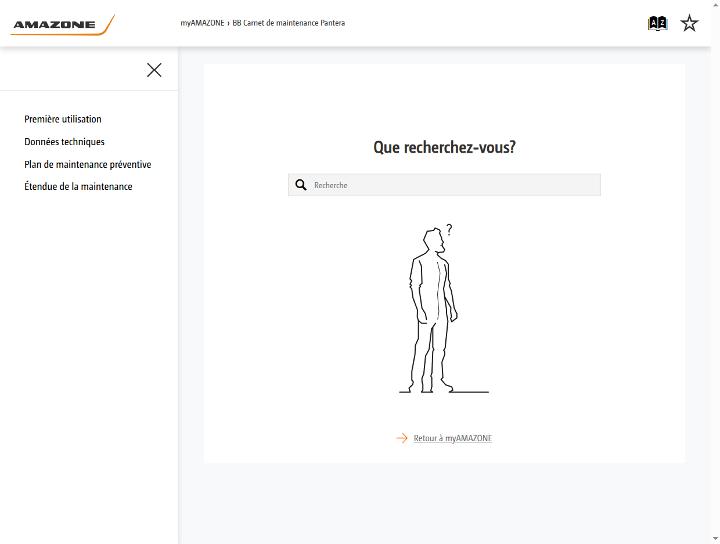Click the vertical scrollbar track
720x544 pixels.
point(715,272)
